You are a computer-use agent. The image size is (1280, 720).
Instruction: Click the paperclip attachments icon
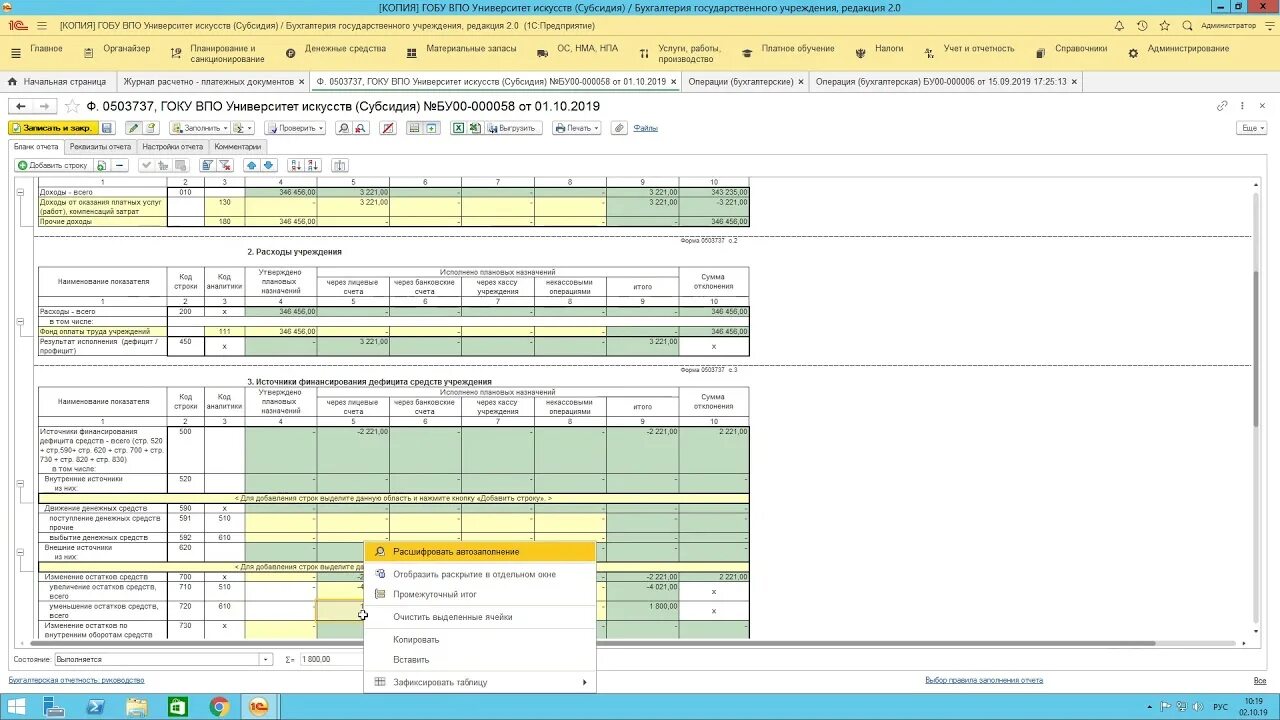coord(619,128)
